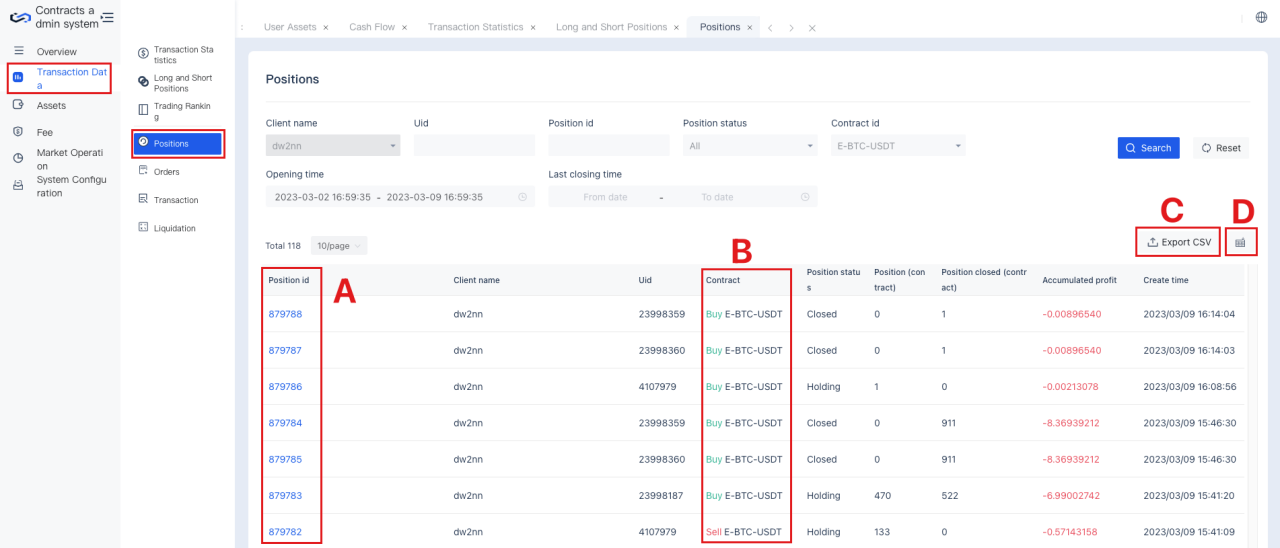Click accumulated profit -6.99002742

tap(1071, 495)
